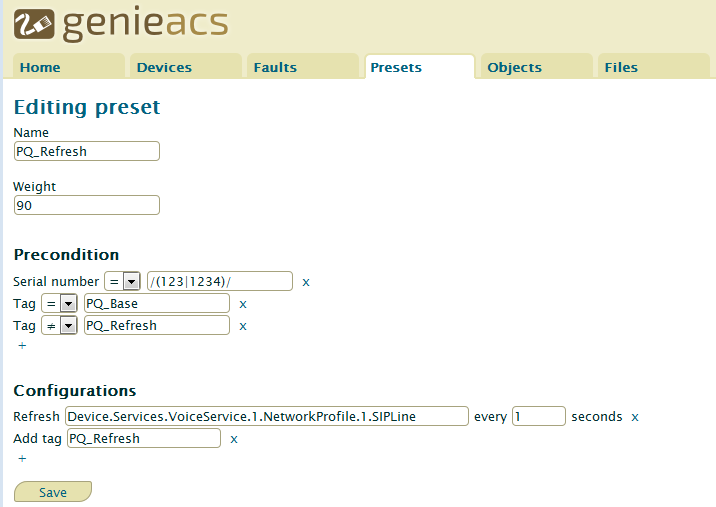
Task: Click the Weight input field
Action: pos(87,205)
